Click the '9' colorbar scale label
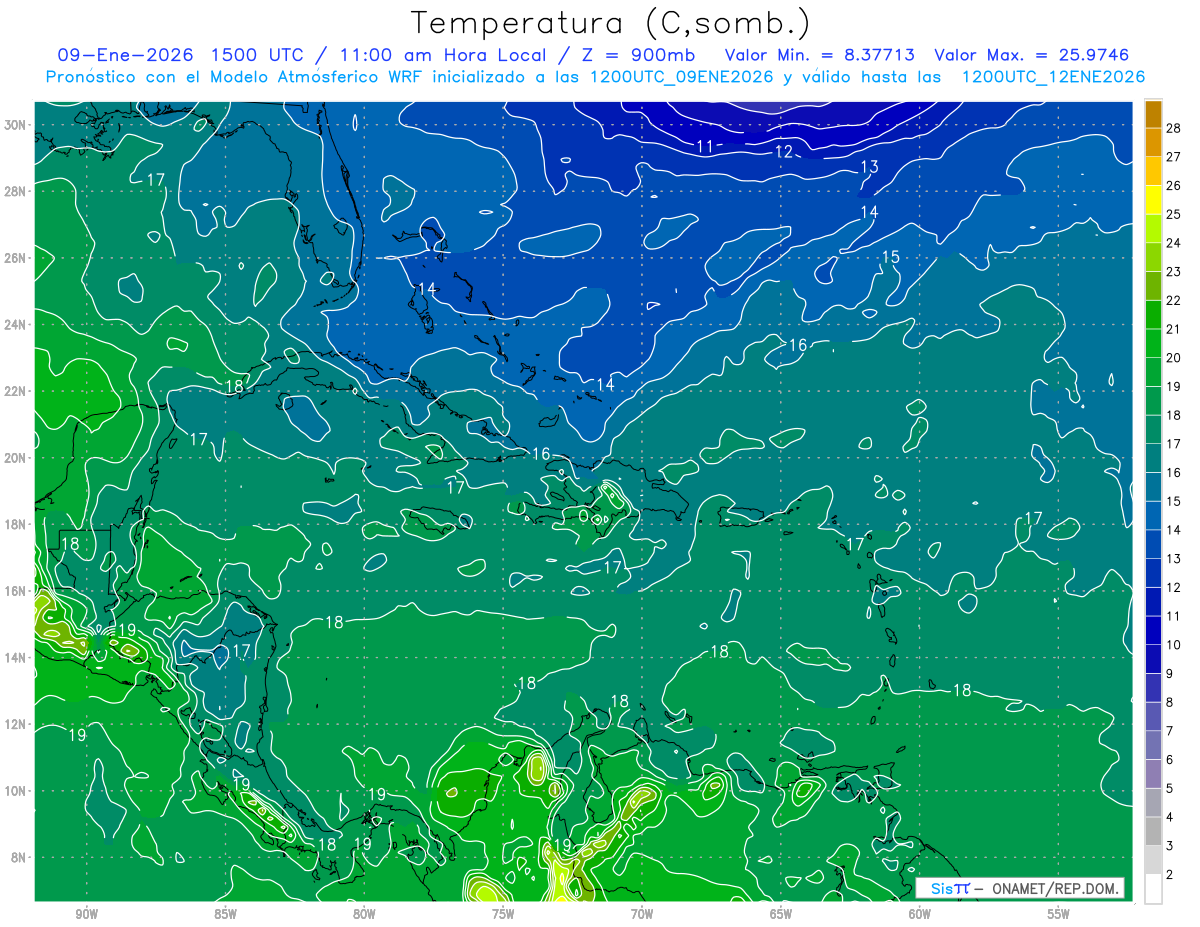 pyautogui.click(x=1170, y=674)
